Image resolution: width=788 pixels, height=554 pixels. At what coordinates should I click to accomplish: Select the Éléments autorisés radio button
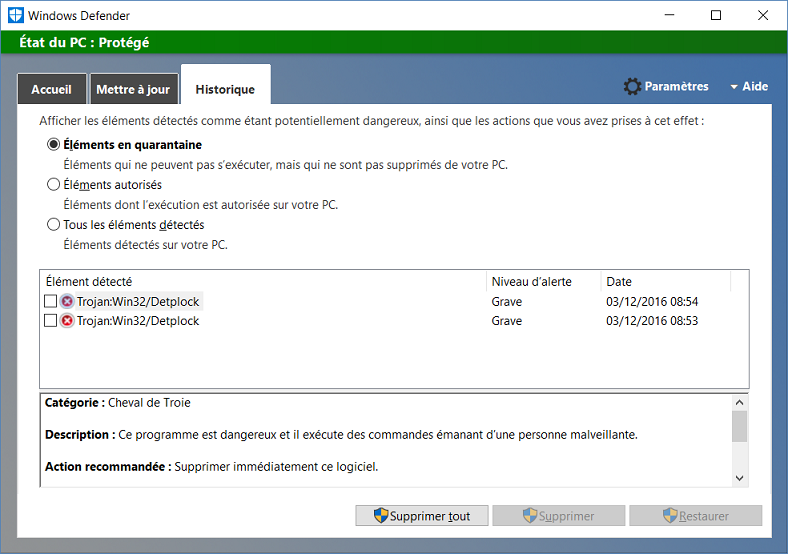tap(53, 184)
